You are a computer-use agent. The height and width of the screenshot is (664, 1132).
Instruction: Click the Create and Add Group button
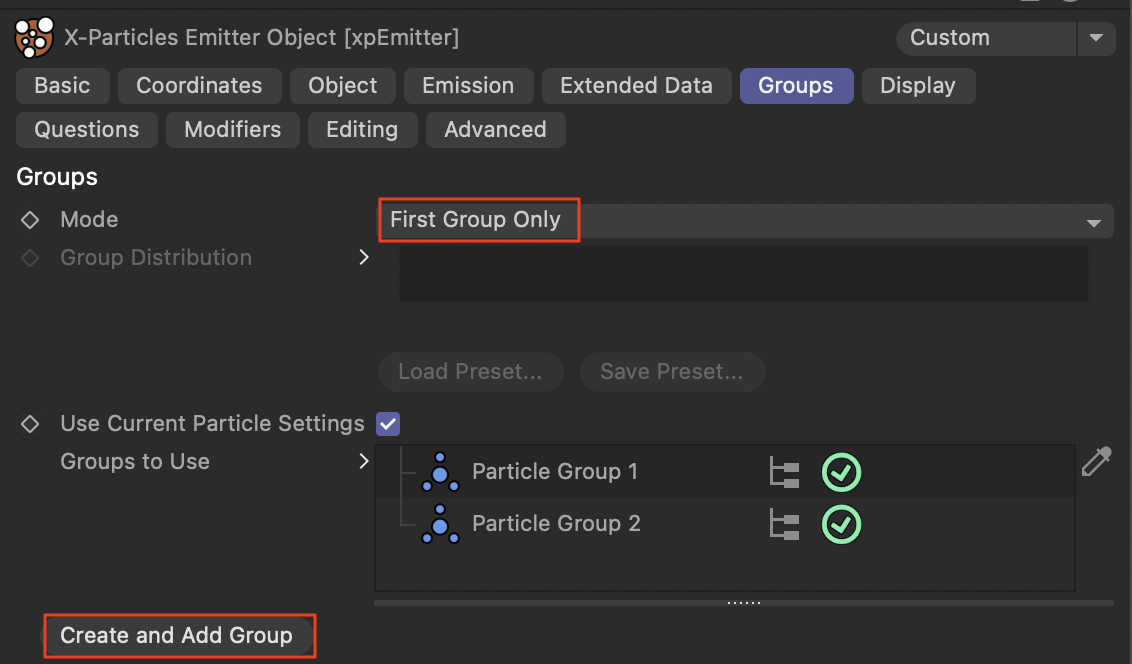point(177,635)
